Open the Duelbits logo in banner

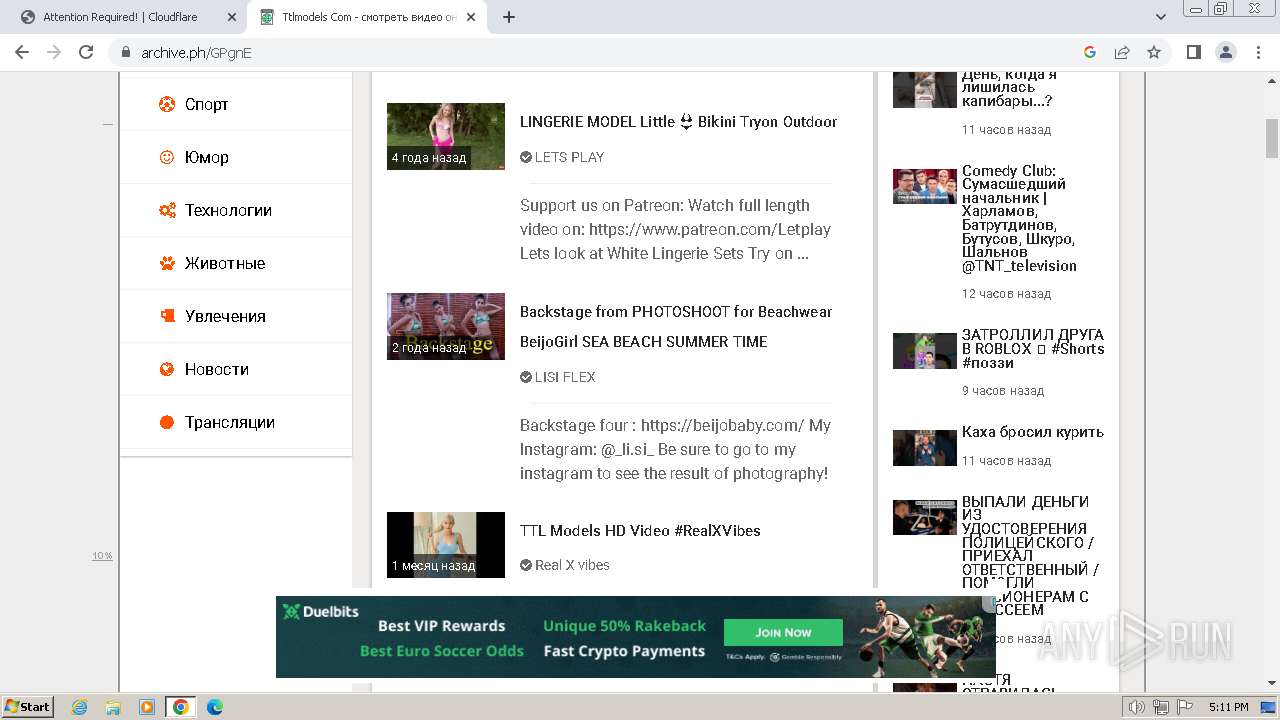[320, 611]
